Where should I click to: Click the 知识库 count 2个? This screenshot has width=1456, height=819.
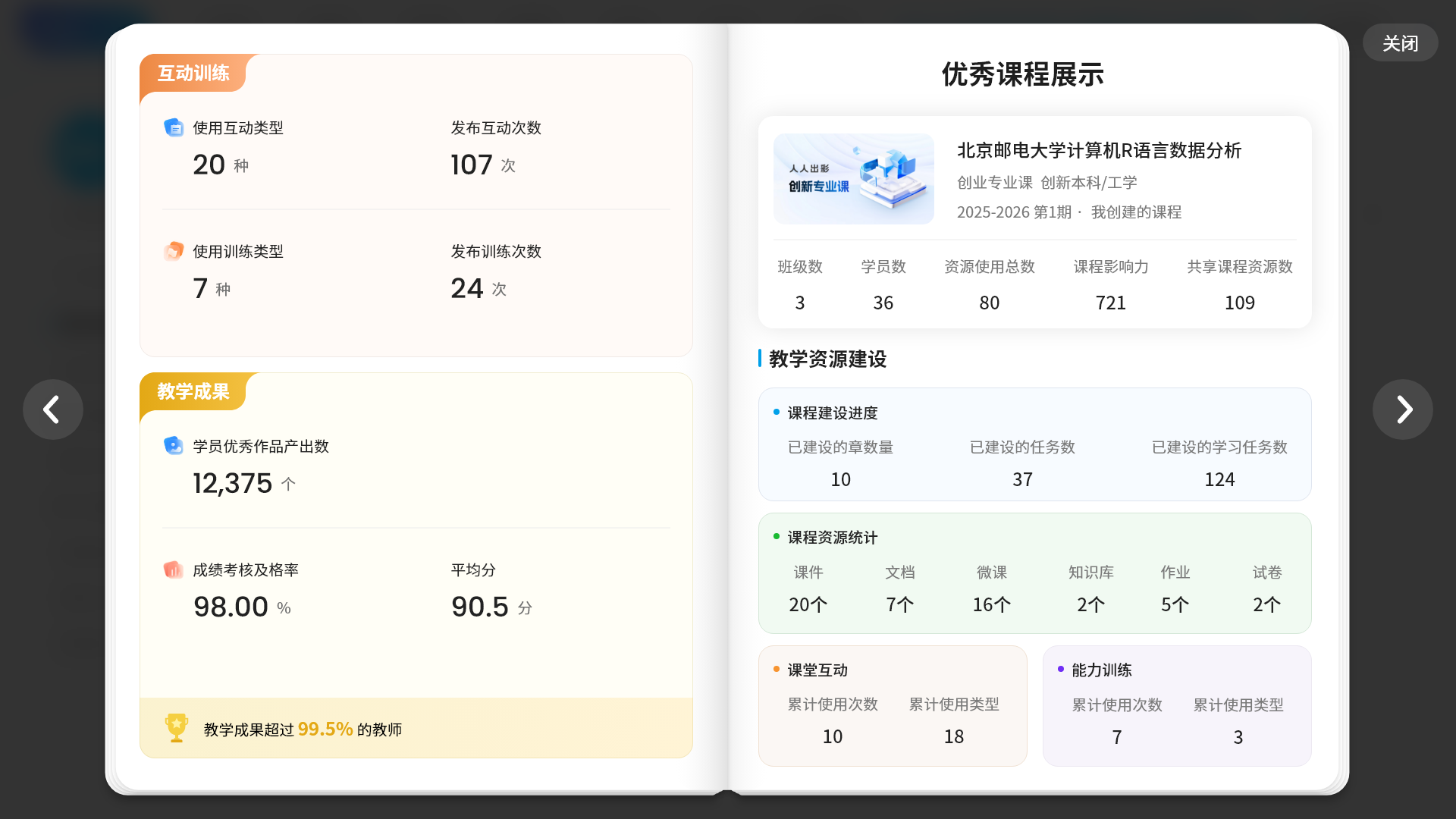click(x=1091, y=604)
